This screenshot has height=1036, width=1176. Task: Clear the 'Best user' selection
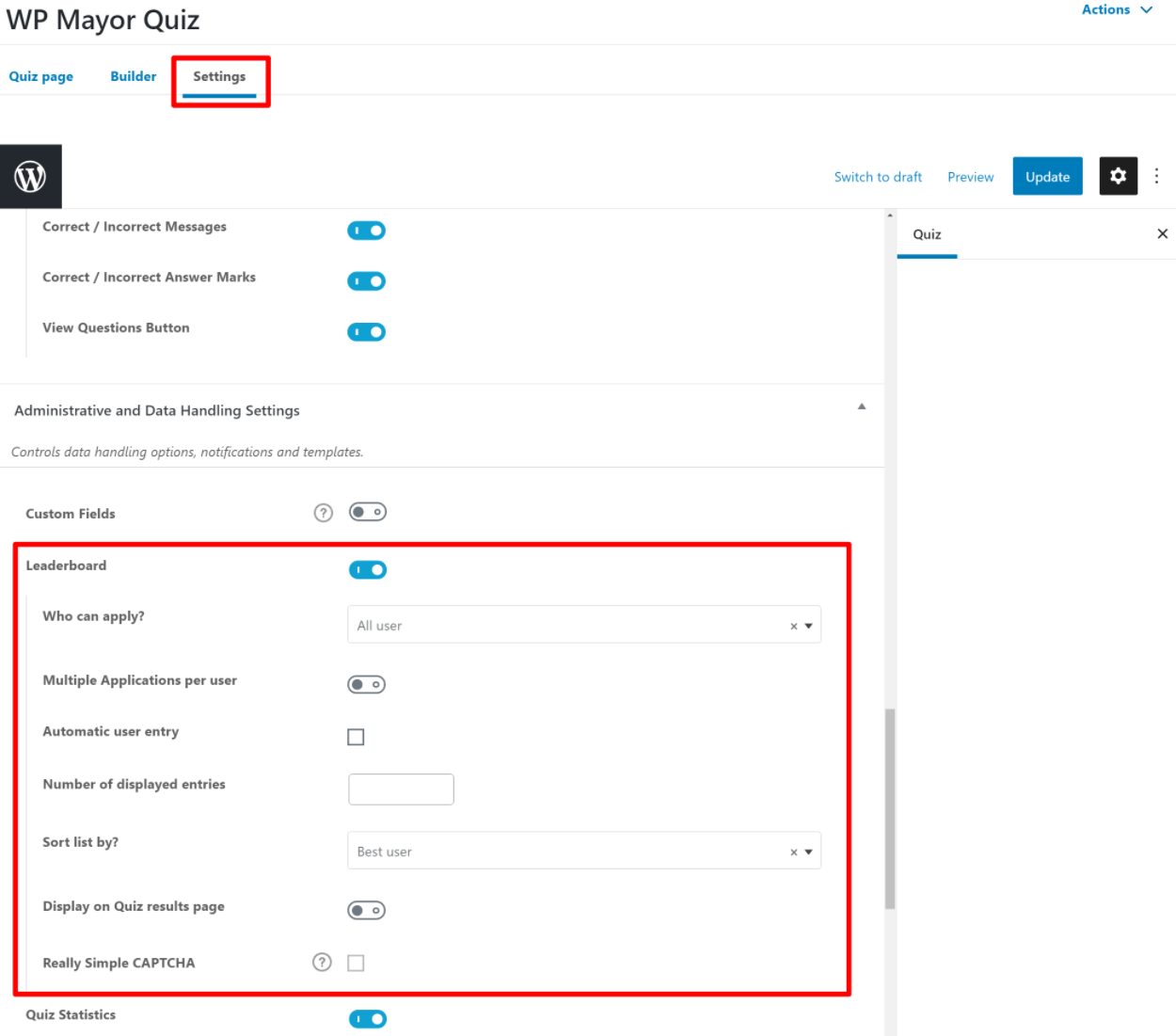(x=794, y=852)
